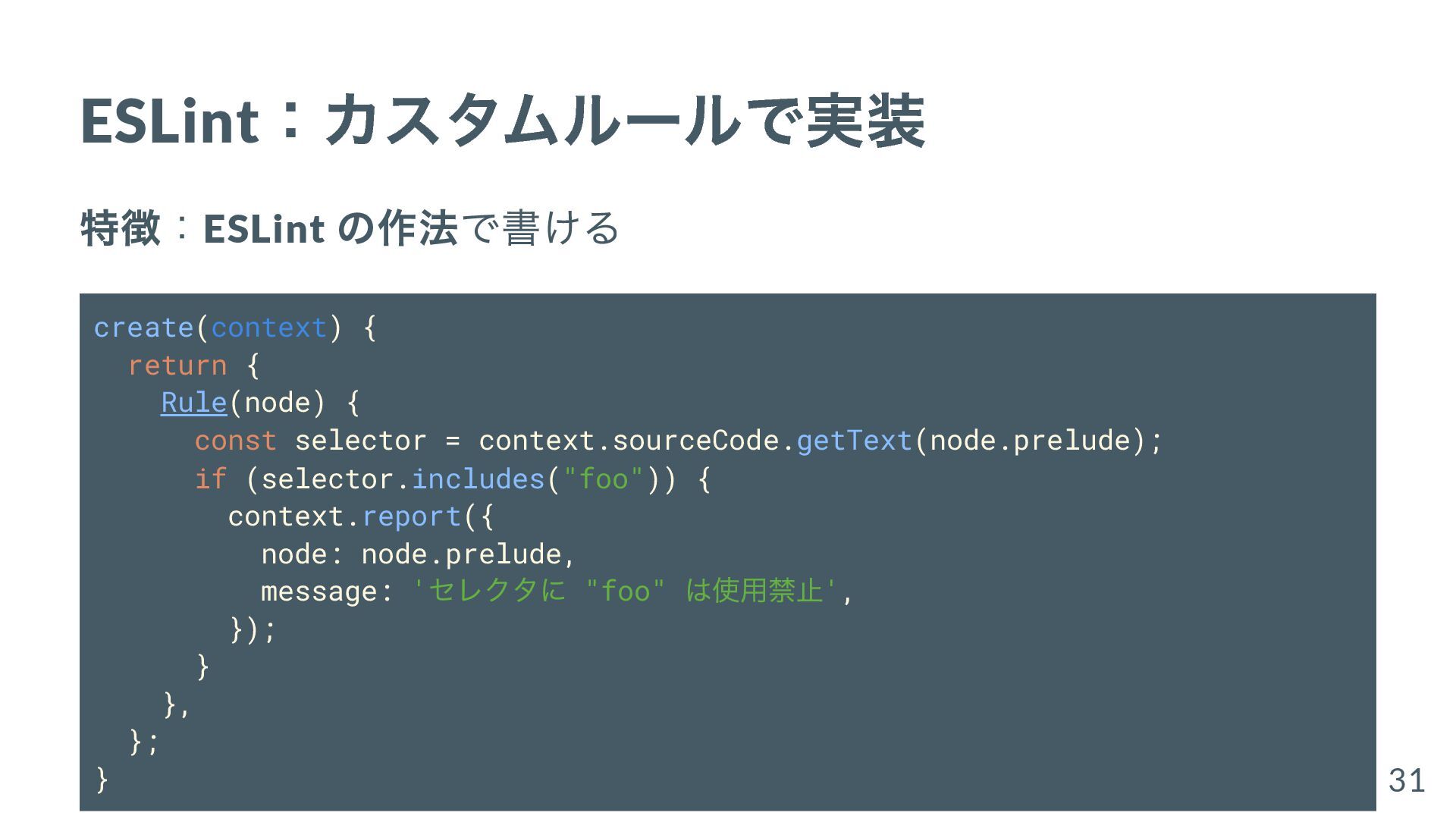Click the selector variable in const line
Image resolution: width=1456 pixels, height=819 pixels.
[x=361, y=441]
